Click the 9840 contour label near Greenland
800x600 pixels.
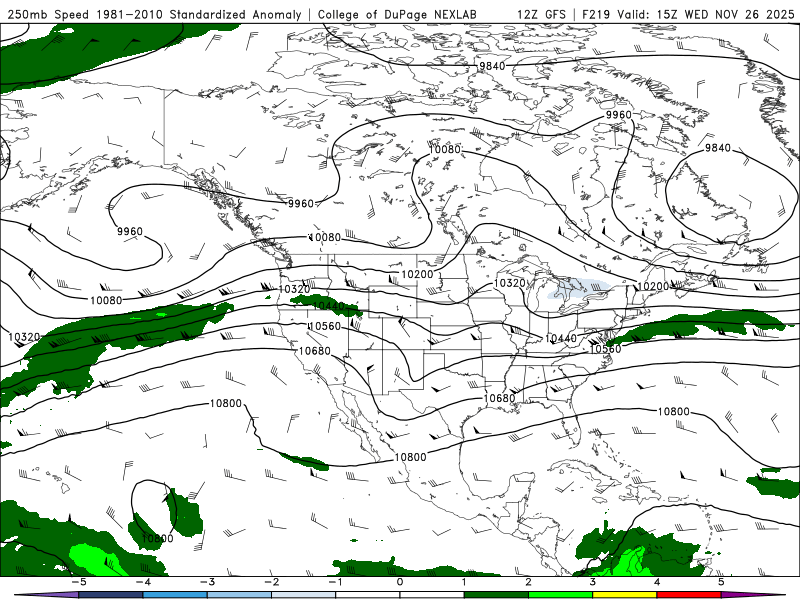(718, 148)
